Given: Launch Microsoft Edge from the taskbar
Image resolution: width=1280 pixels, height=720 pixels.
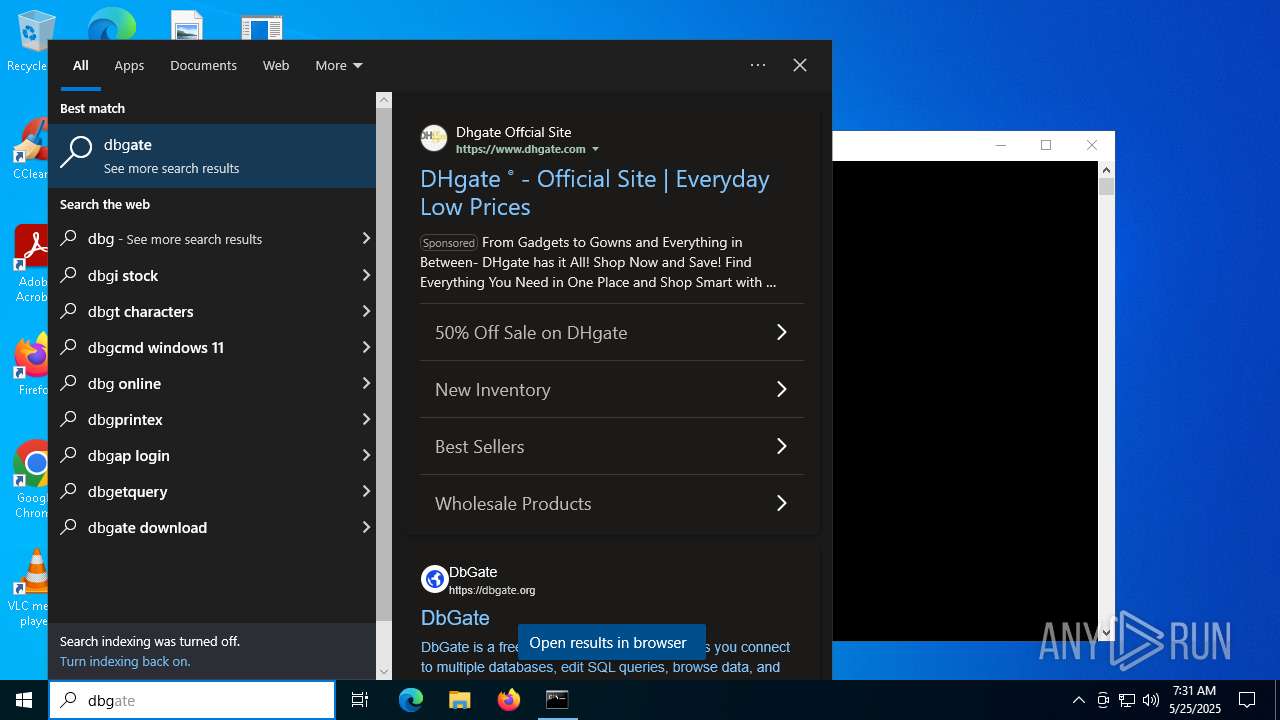Looking at the screenshot, I should coord(411,700).
